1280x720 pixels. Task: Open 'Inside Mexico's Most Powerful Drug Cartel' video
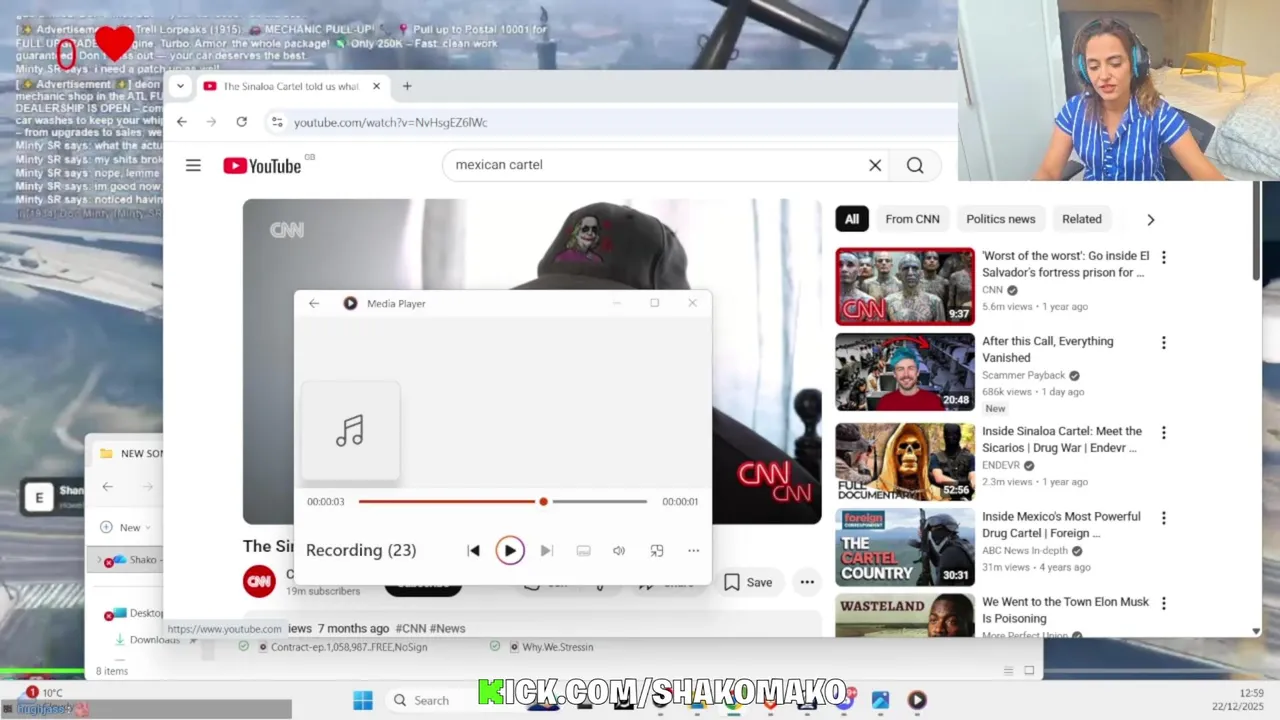coord(1061,525)
